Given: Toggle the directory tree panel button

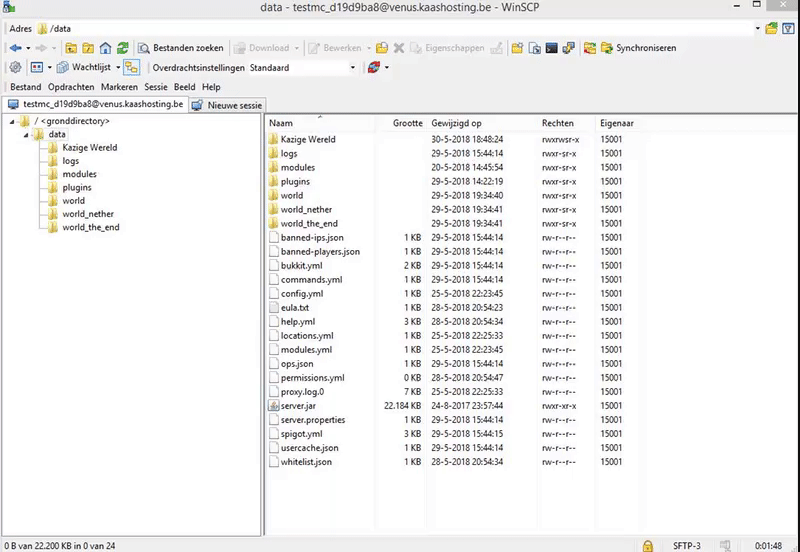Looking at the screenshot, I should (131, 68).
